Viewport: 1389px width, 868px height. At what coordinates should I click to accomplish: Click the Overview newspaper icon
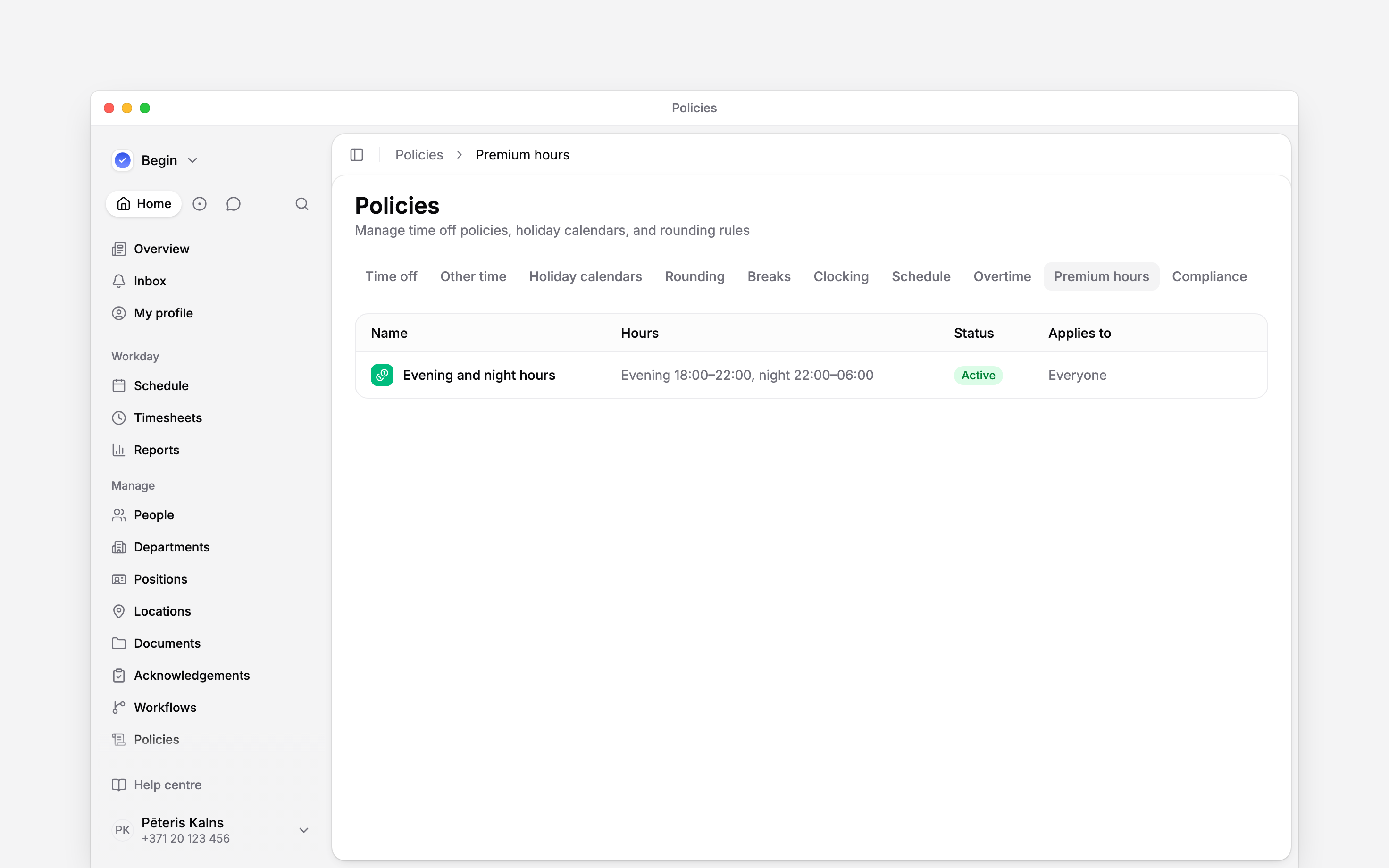click(119, 249)
